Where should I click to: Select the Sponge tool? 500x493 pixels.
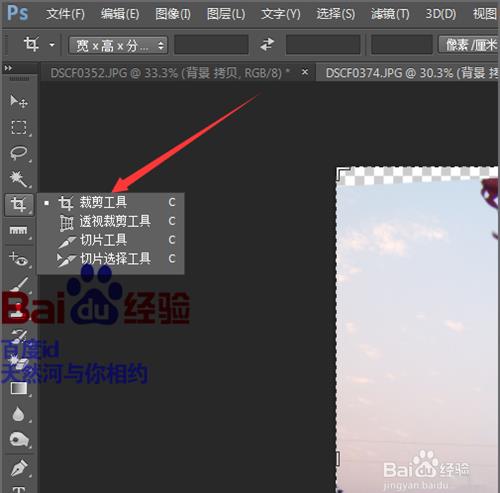(x=19, y=440)
